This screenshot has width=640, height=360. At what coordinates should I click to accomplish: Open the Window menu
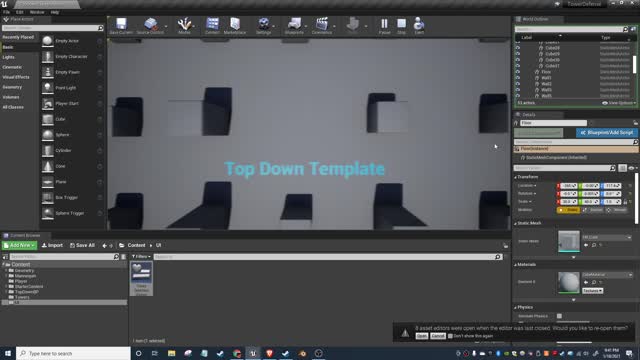click(37, 12)
